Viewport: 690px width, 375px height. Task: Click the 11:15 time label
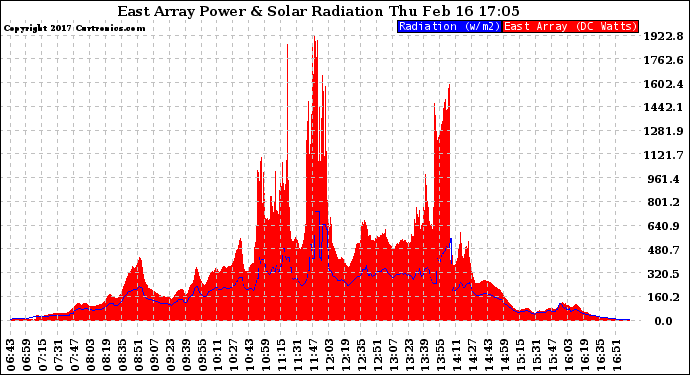tap(282, 355)
